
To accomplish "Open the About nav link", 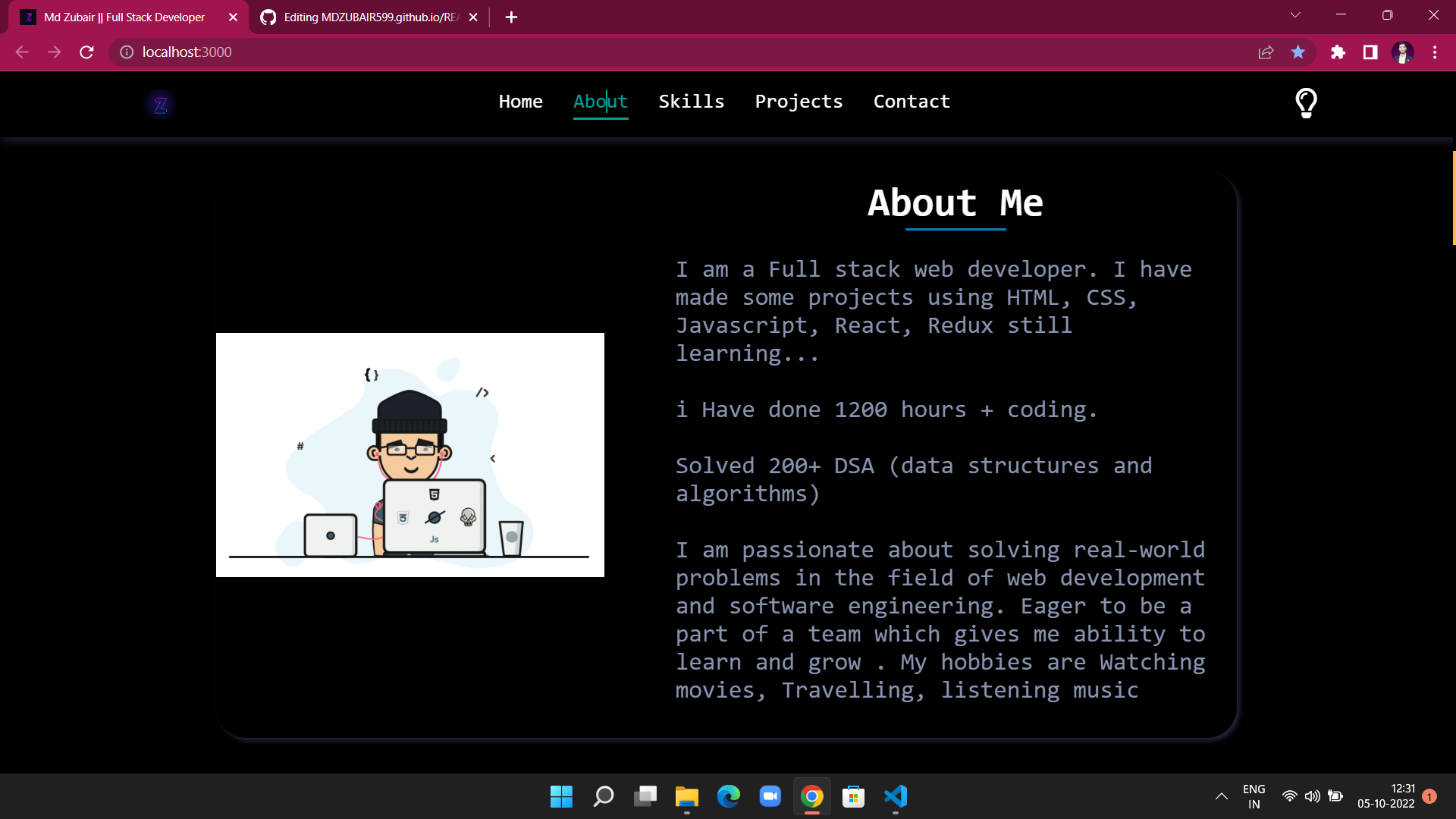I will coord(601,102).
